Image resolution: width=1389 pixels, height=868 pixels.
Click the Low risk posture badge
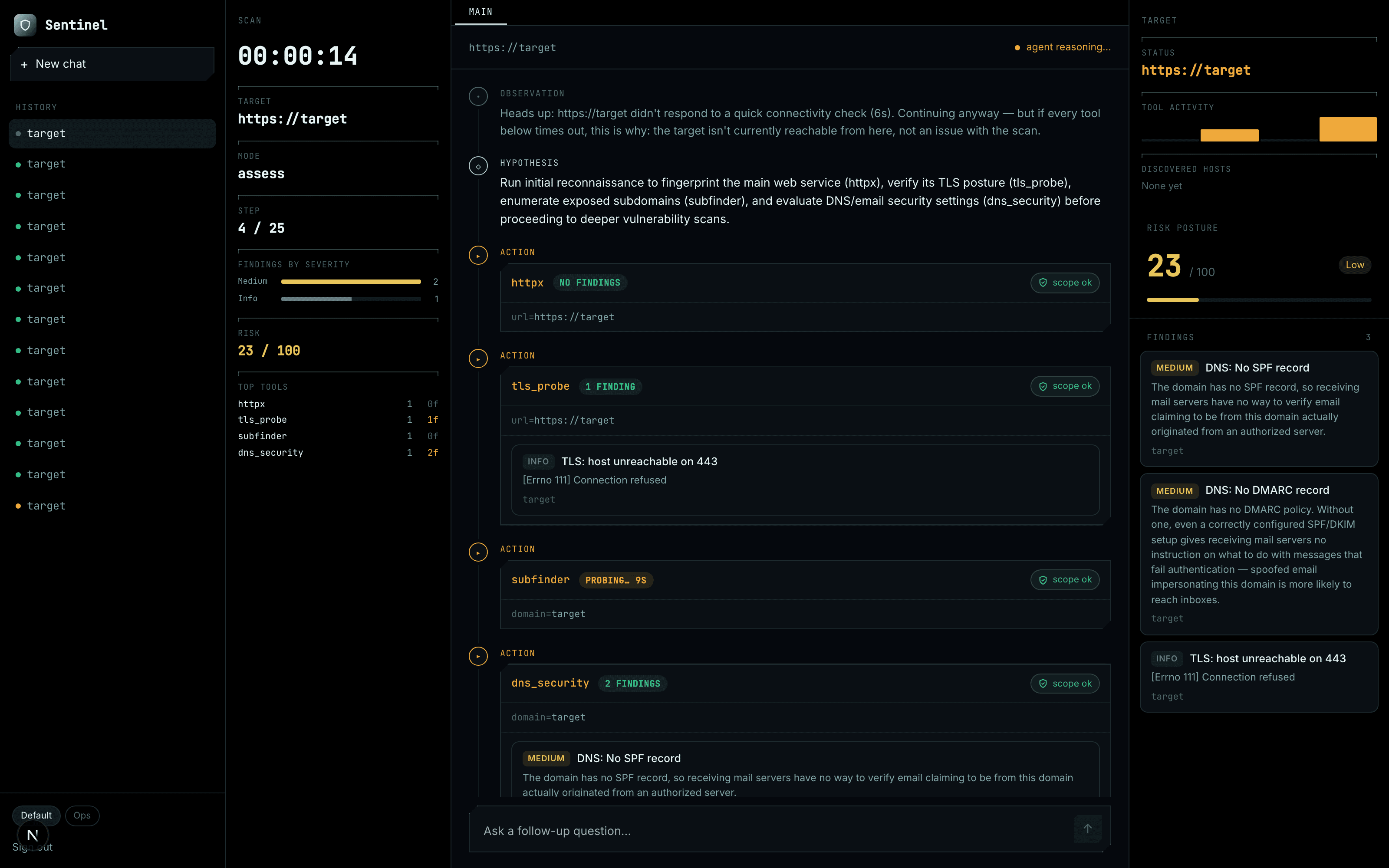(1355, 265)
